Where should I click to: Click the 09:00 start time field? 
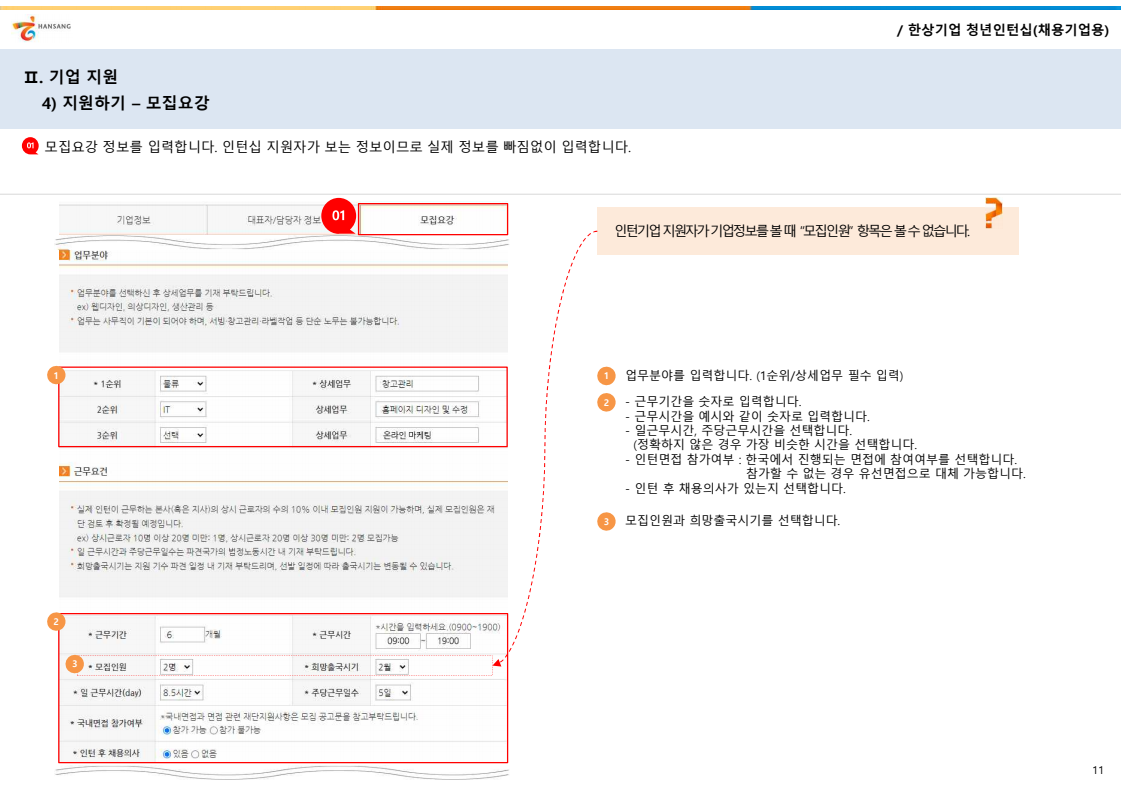397,641
